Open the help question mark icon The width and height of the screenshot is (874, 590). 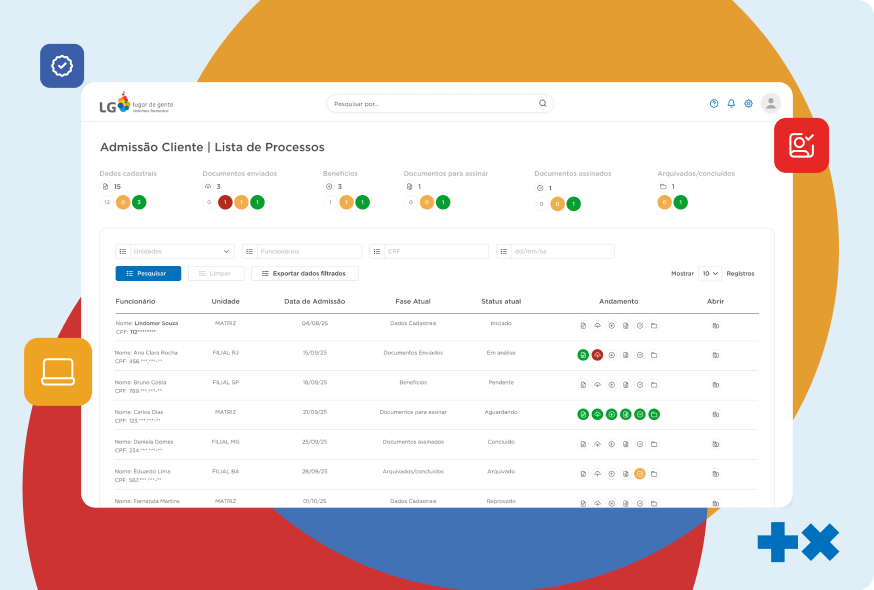tap(714, 103)
